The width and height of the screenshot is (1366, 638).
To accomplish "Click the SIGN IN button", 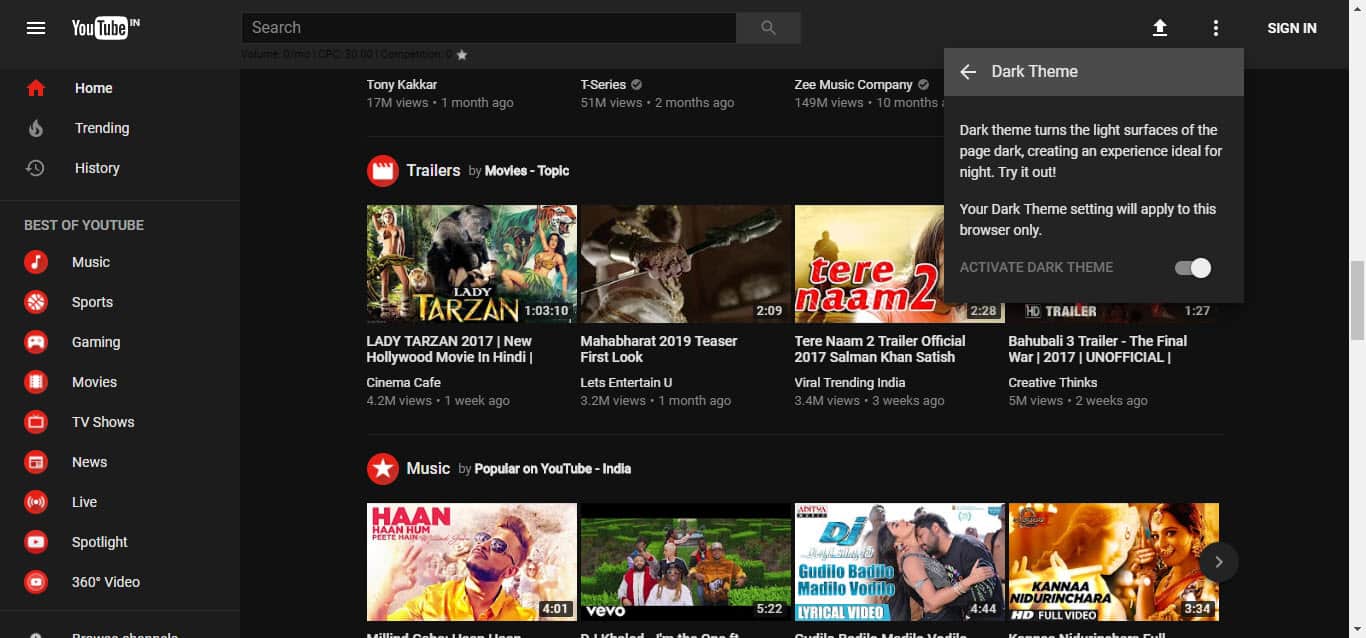I will click(x=1292, y=28).
